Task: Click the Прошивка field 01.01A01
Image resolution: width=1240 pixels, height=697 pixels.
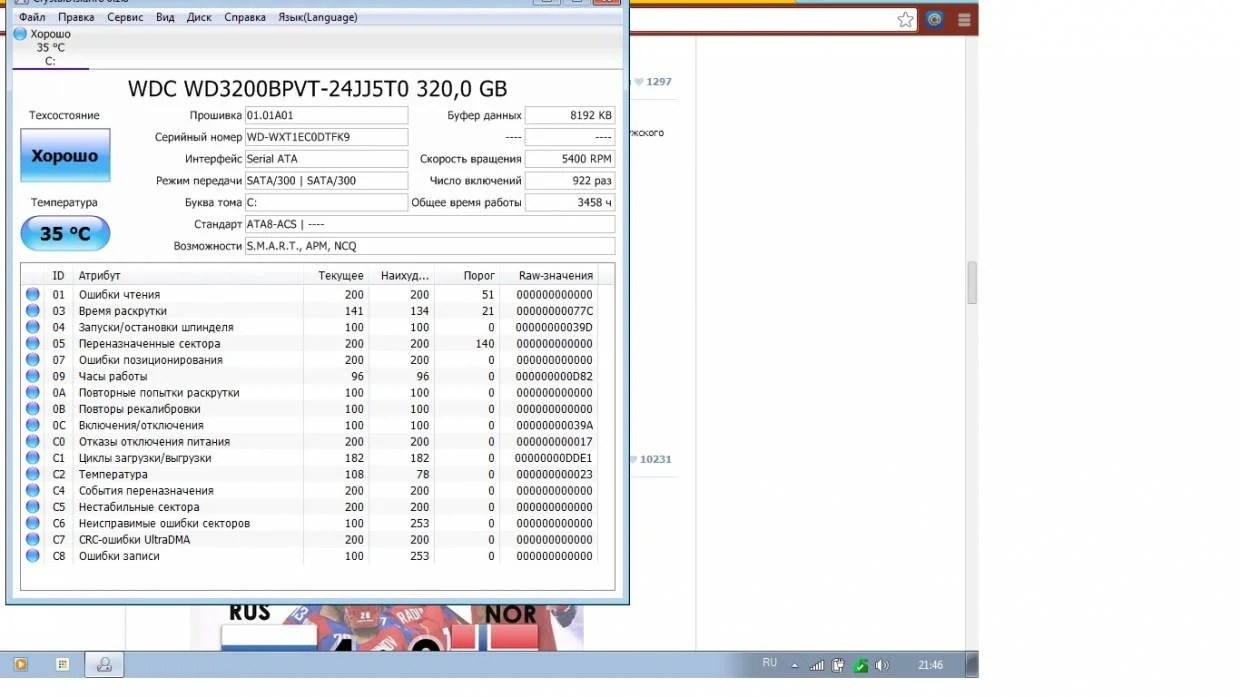Action: pyautogui.click(x=326, y=115)
